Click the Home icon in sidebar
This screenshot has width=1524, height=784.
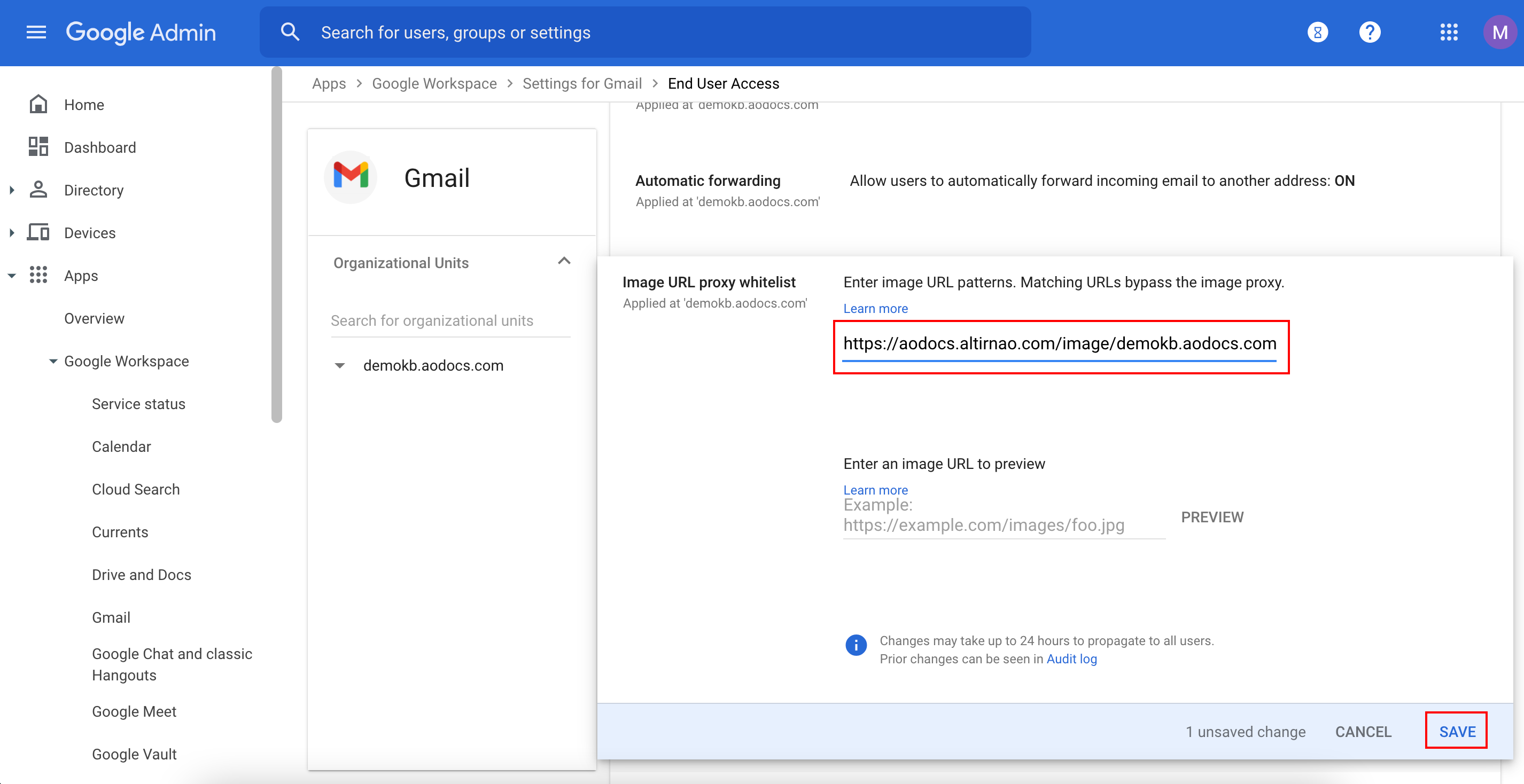[x=38, y=105]
